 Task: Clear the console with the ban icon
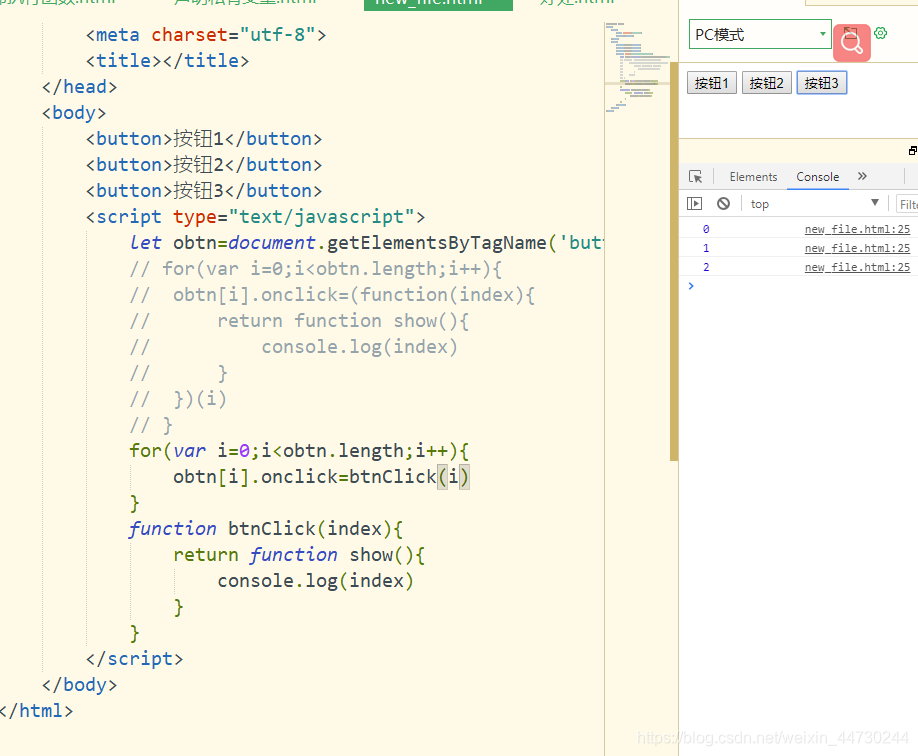(724, 203)
